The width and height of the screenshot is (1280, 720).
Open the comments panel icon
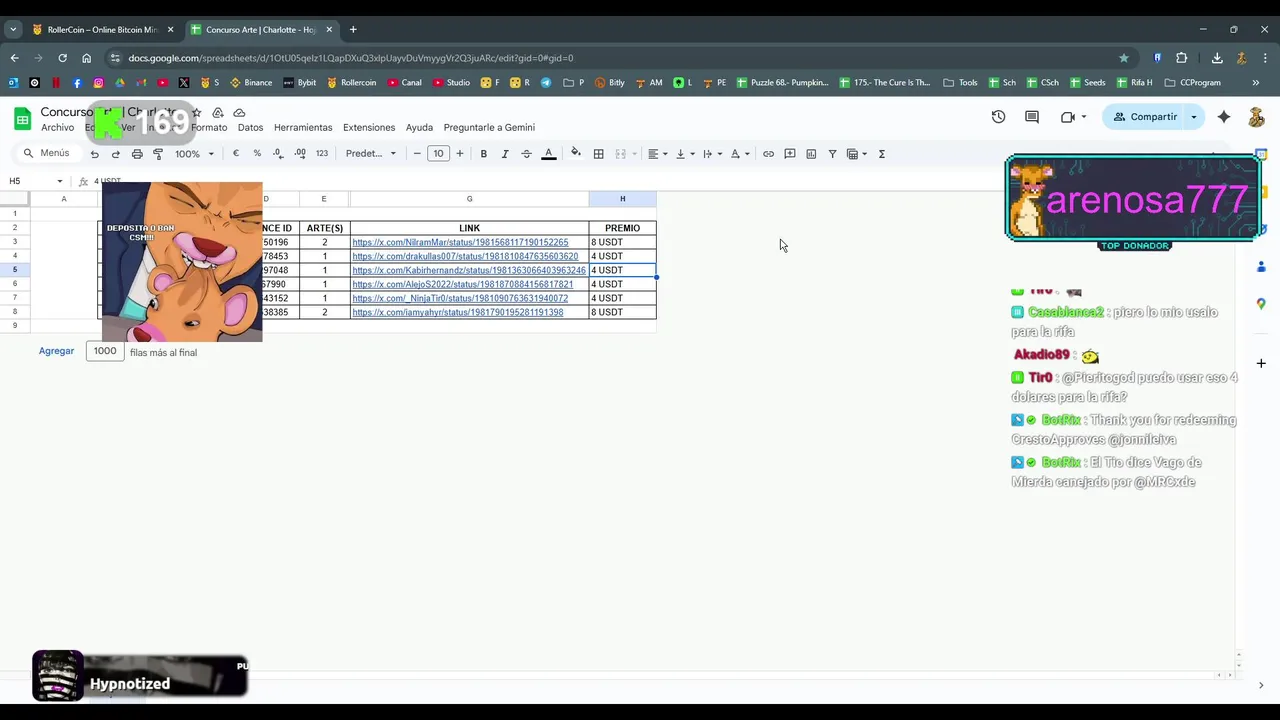[x=1032, y=117]
